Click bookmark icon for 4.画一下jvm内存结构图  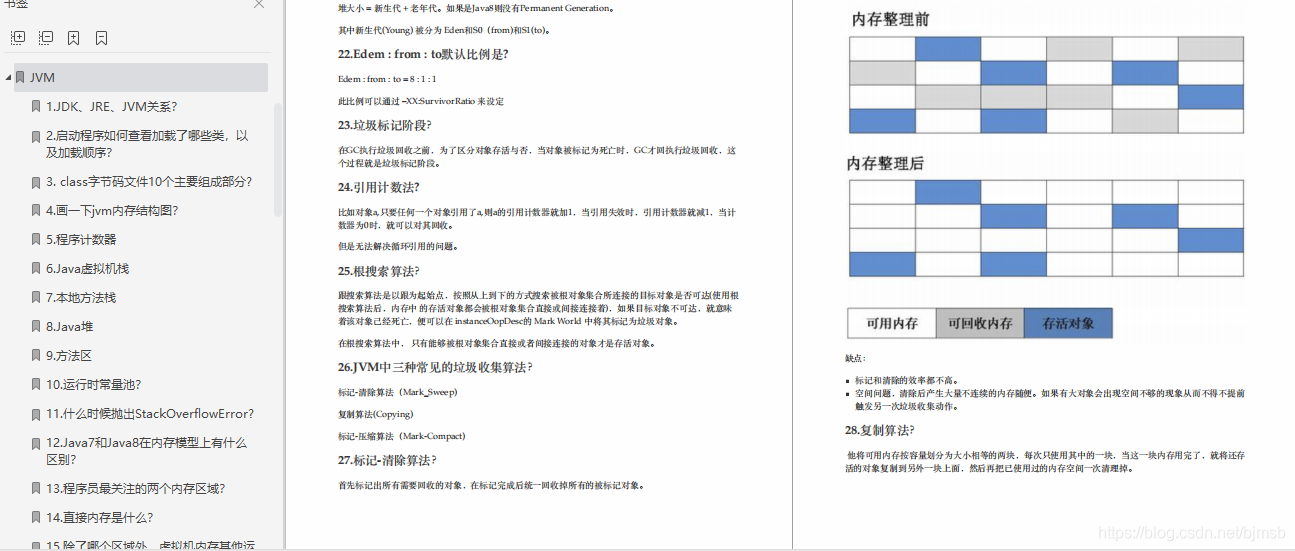[36, 211]
